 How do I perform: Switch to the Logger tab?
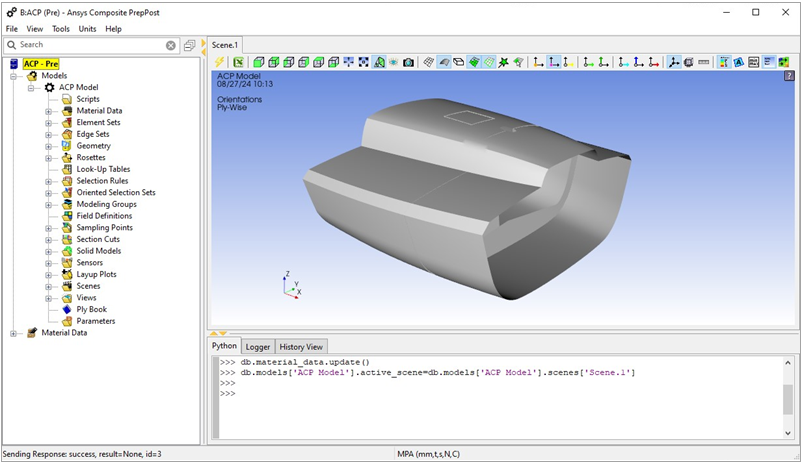258,347
